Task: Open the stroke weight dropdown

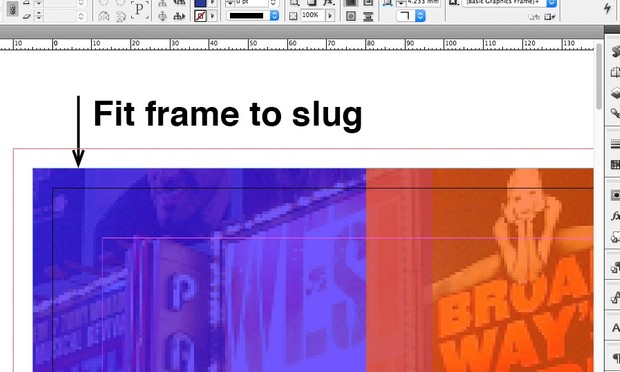Action: point(274,3)
